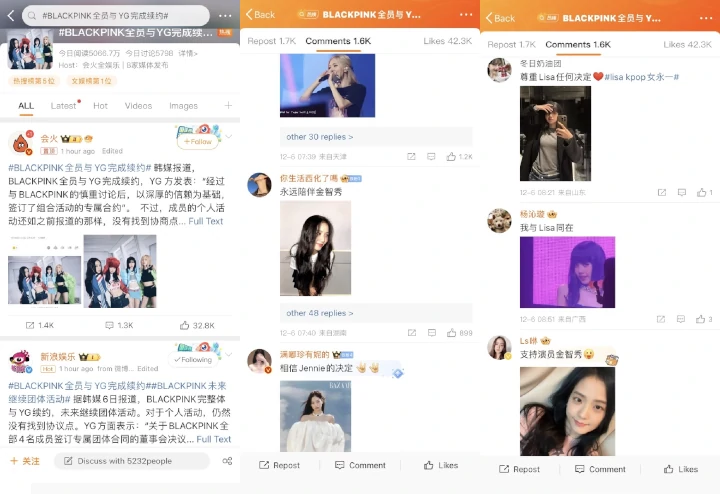Screen dimensions: 720x494
Task: Go back using arrow beside search bar
Action: tap(11, 16)
